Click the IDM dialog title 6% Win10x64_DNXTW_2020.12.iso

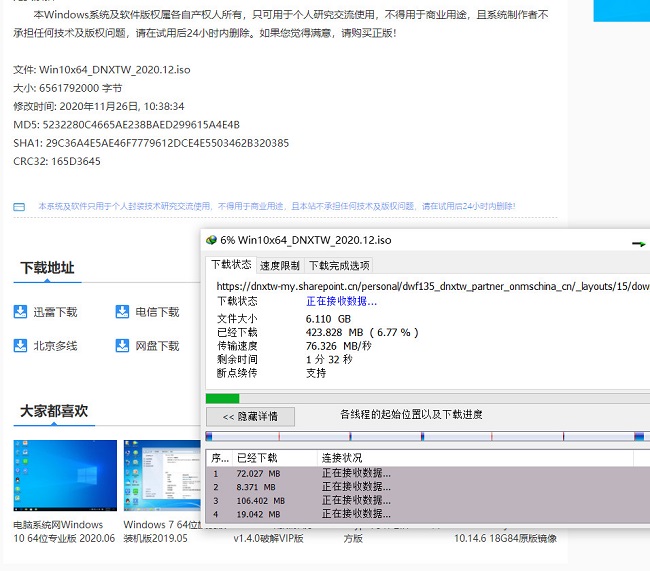point(306,240)
